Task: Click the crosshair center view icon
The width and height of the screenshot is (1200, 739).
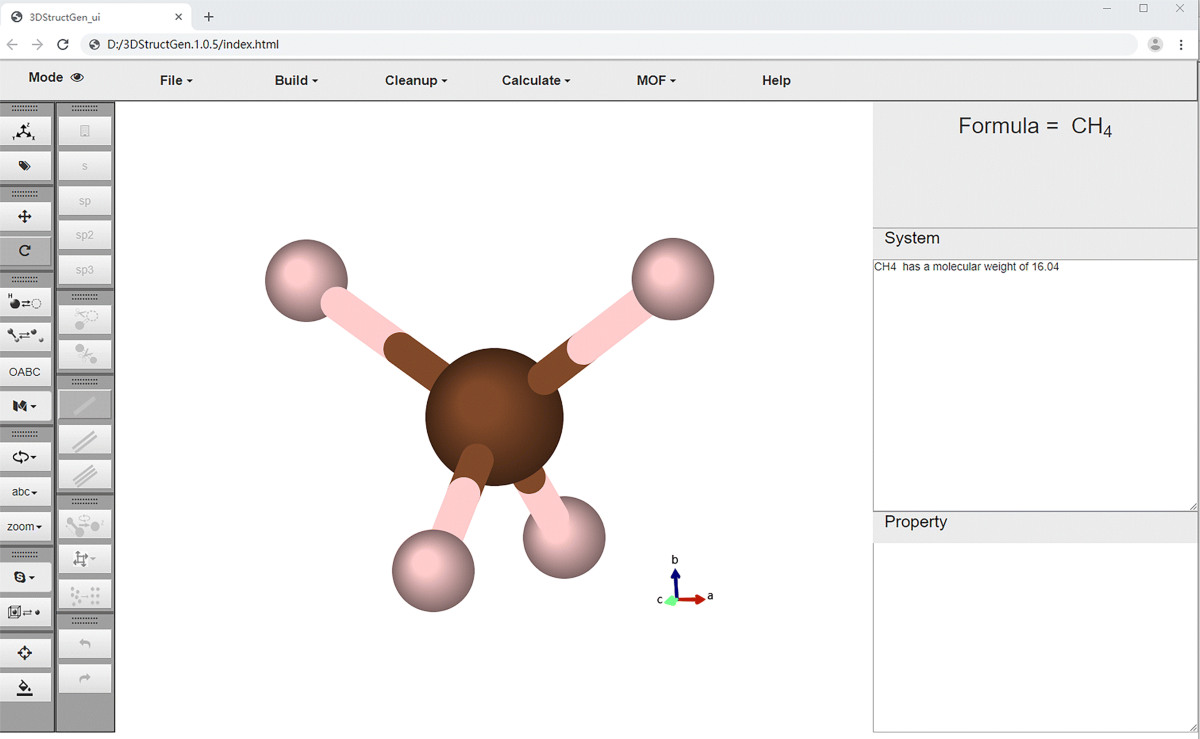Action: click(25, 653)
